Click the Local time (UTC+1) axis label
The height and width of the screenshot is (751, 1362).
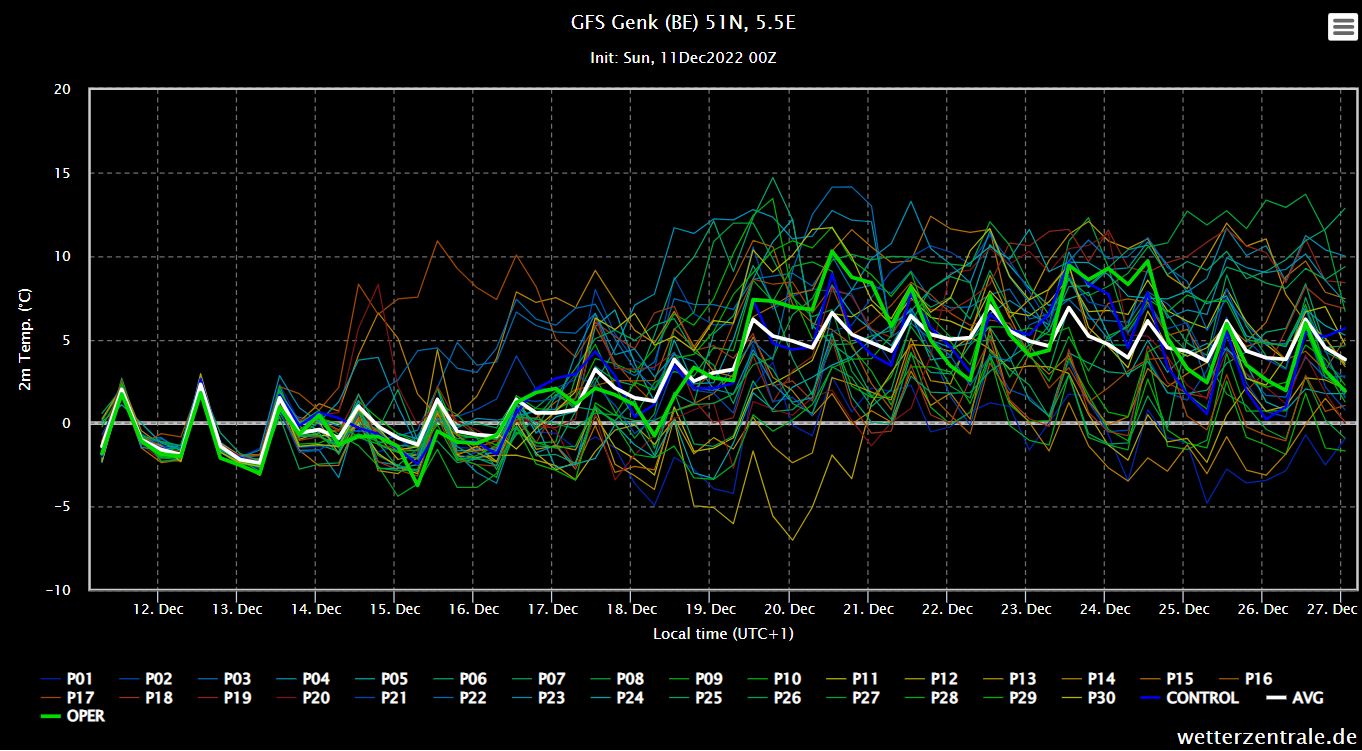tap(723, 634)
